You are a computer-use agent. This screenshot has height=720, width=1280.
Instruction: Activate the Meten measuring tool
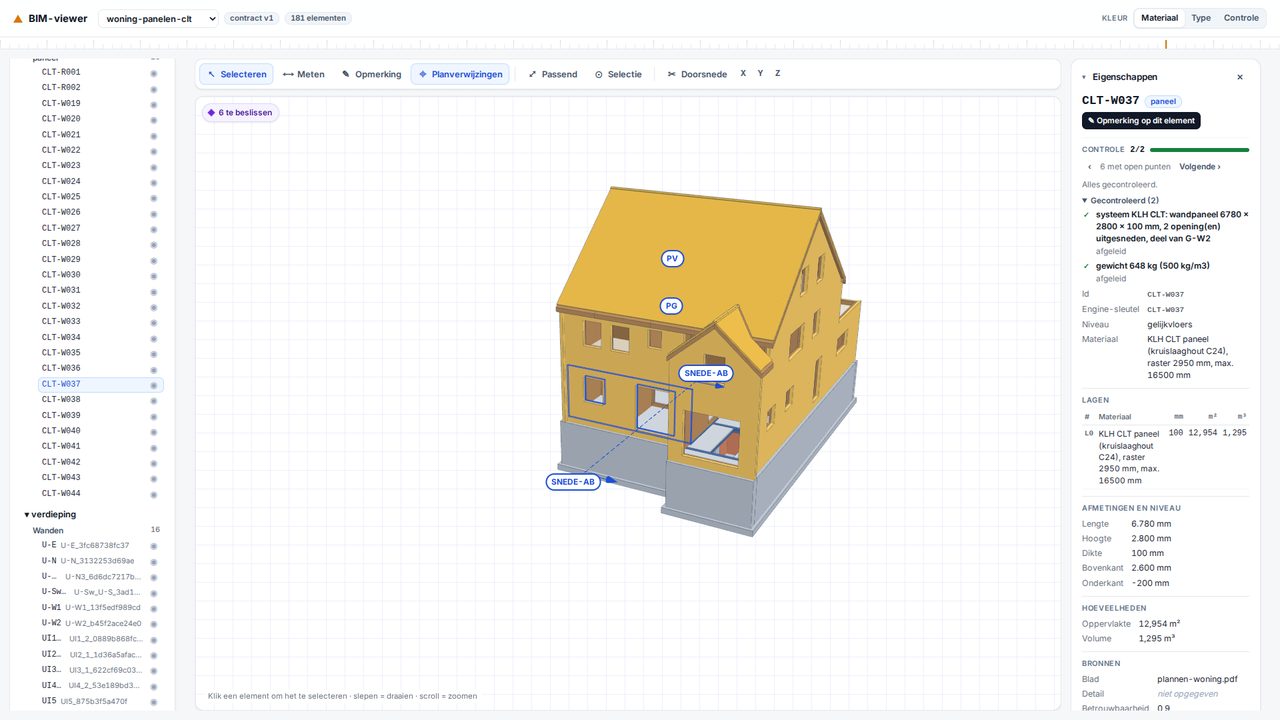(x=304, y=74)
